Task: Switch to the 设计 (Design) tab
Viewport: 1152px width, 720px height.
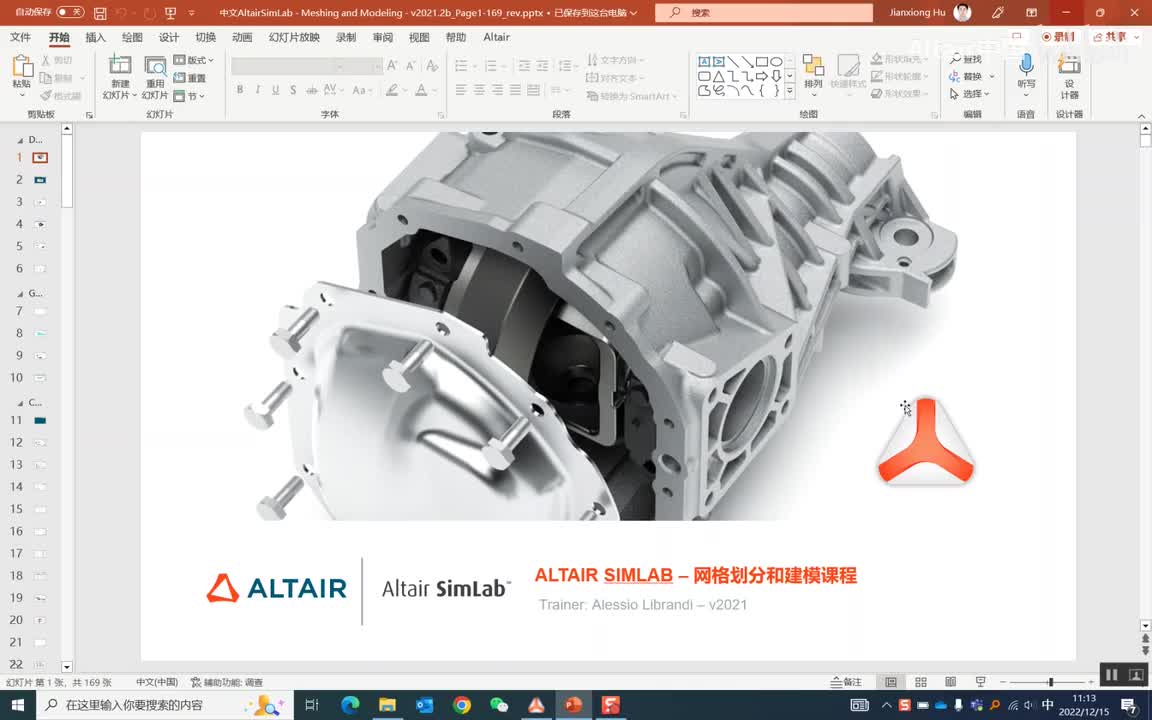Action: coord(169,37)
